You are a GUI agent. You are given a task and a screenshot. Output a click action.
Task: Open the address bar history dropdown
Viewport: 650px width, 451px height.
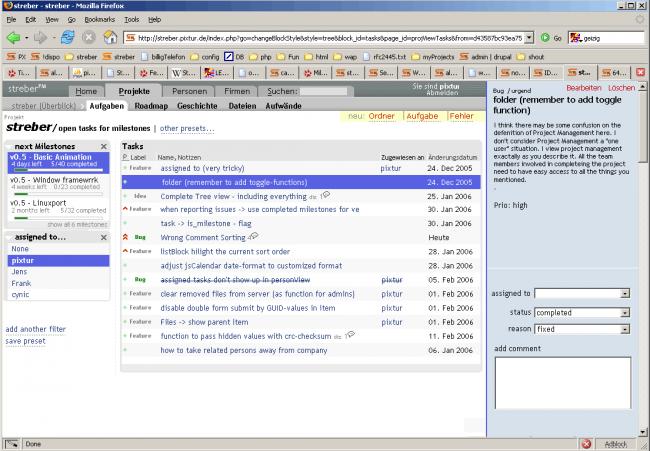click(x=529, y=38)
